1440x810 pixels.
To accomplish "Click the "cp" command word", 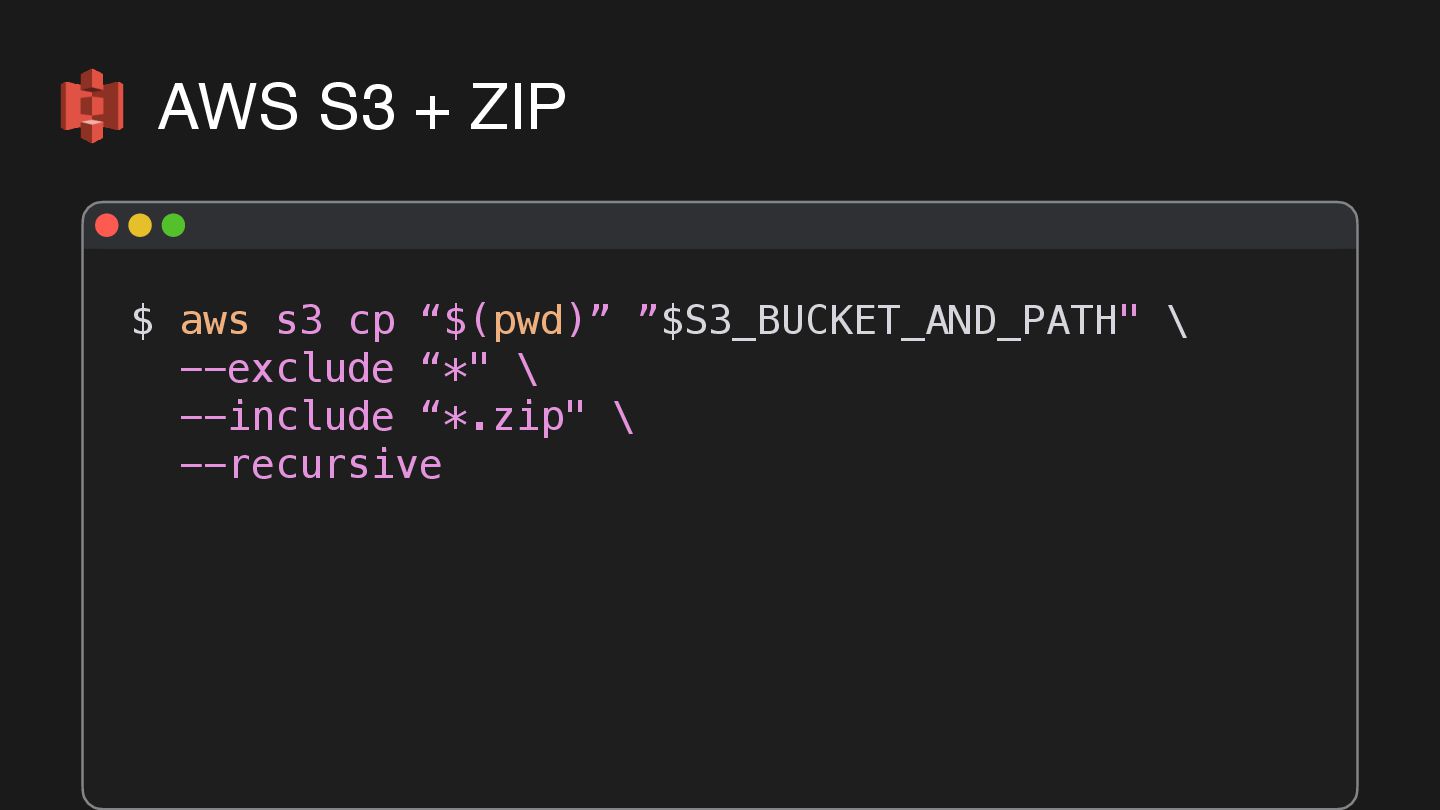I will coord(371,321).
